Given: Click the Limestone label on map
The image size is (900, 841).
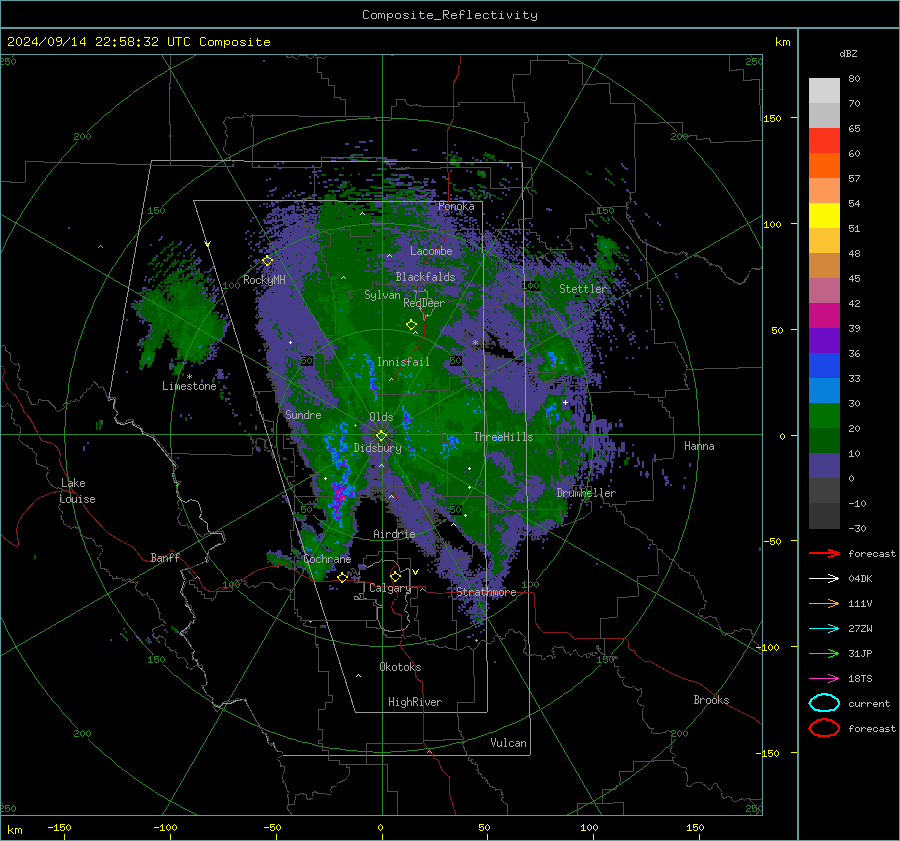Looking at the screenshot, I should tap(189, 386).
